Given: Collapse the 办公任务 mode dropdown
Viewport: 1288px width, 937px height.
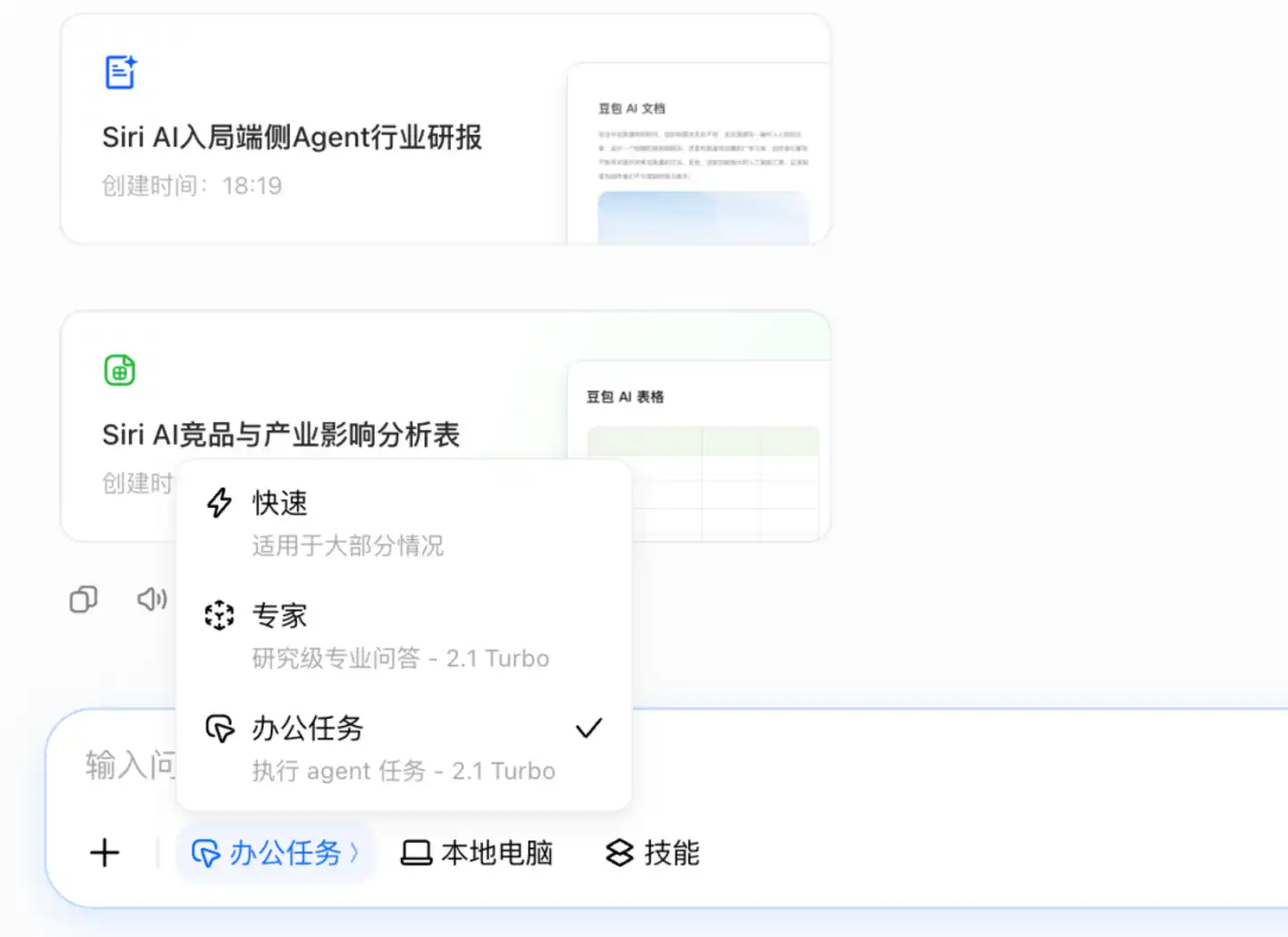Looking at the screenshot, I should [x=275, y=853].
